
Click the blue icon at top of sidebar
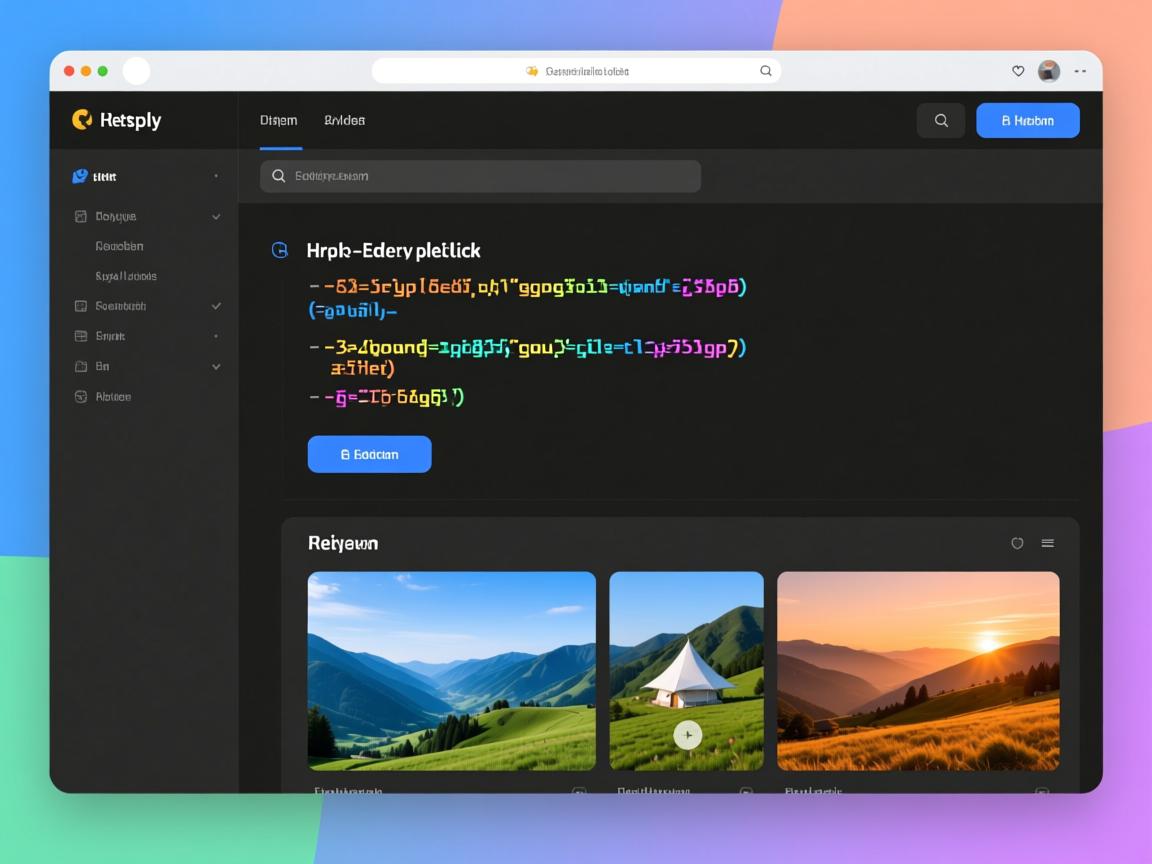coord(80,176)
